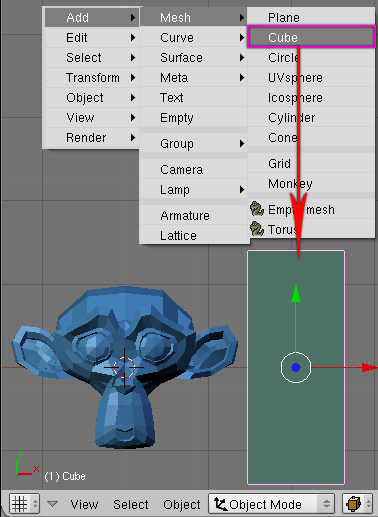The height and width of the screenshot is (517, 378).
Task: Add a Lattice object
Action: 193,235
